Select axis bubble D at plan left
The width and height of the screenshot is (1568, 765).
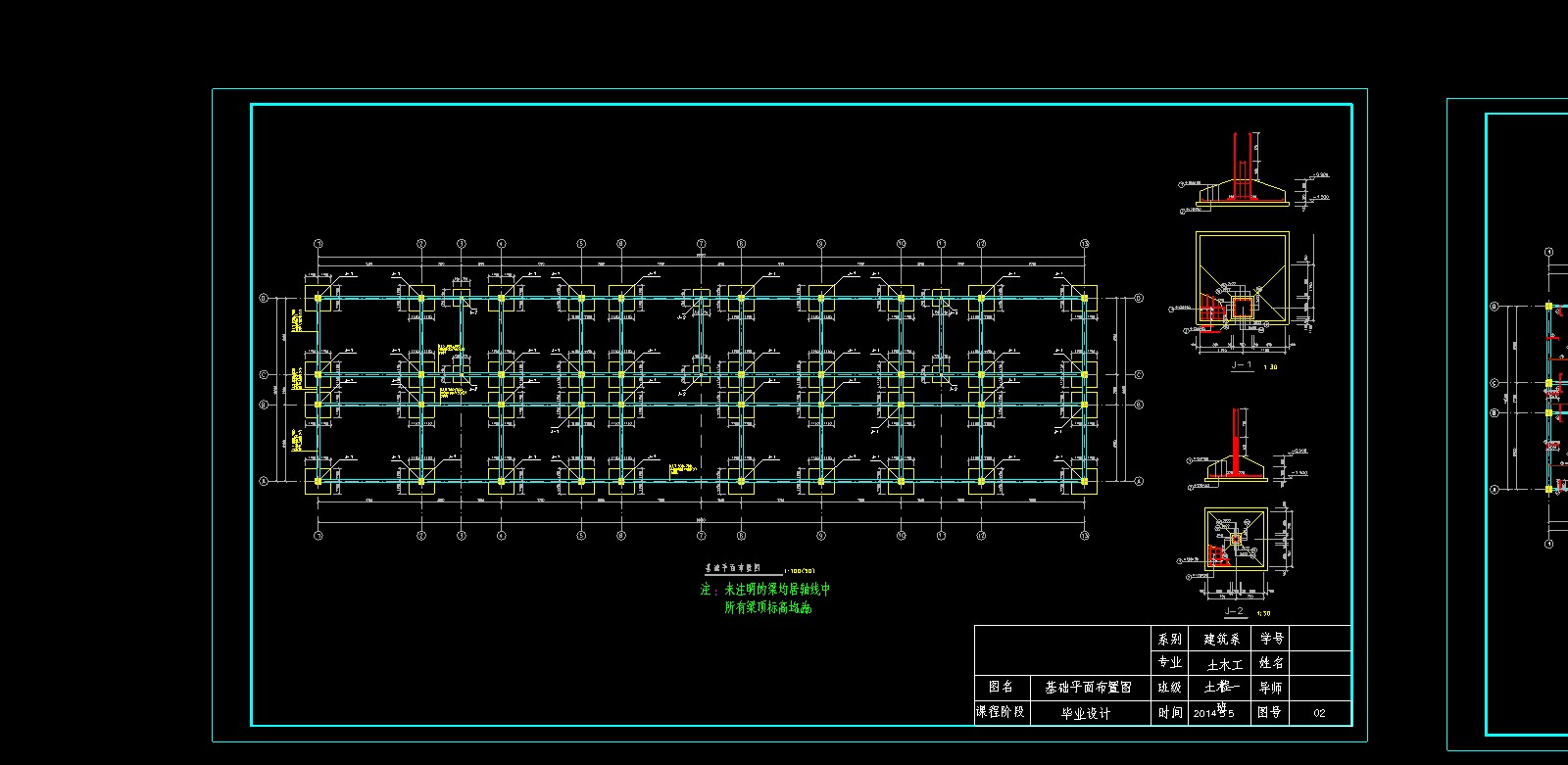pos(263,298)
